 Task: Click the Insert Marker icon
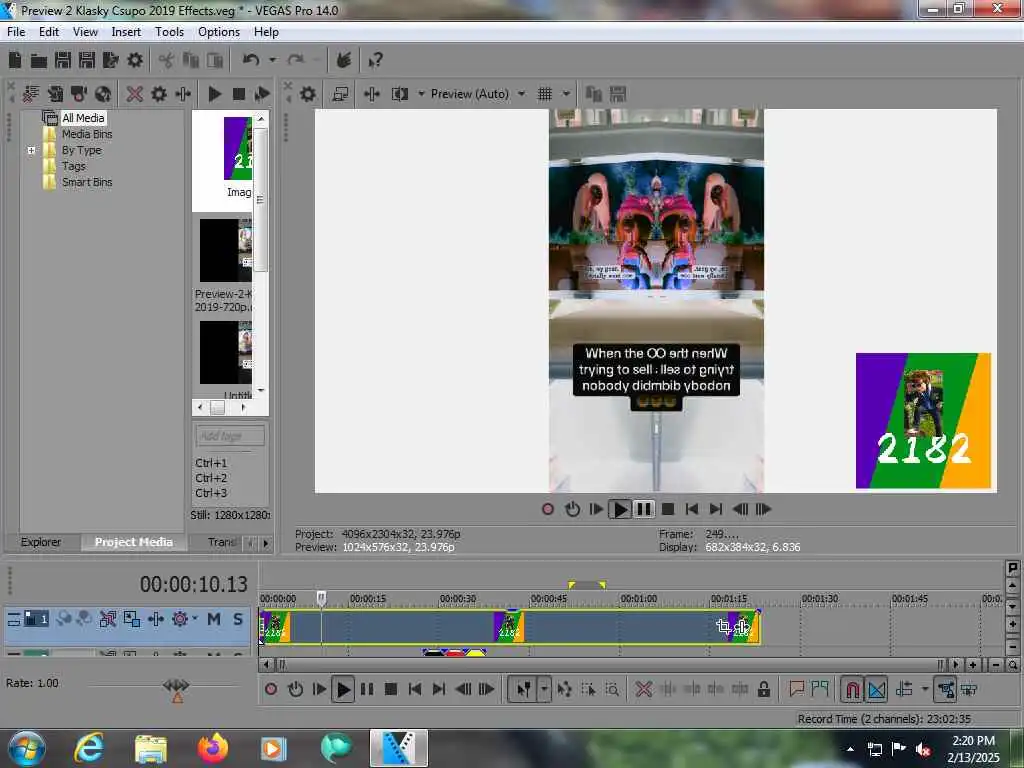coord(796,689)
